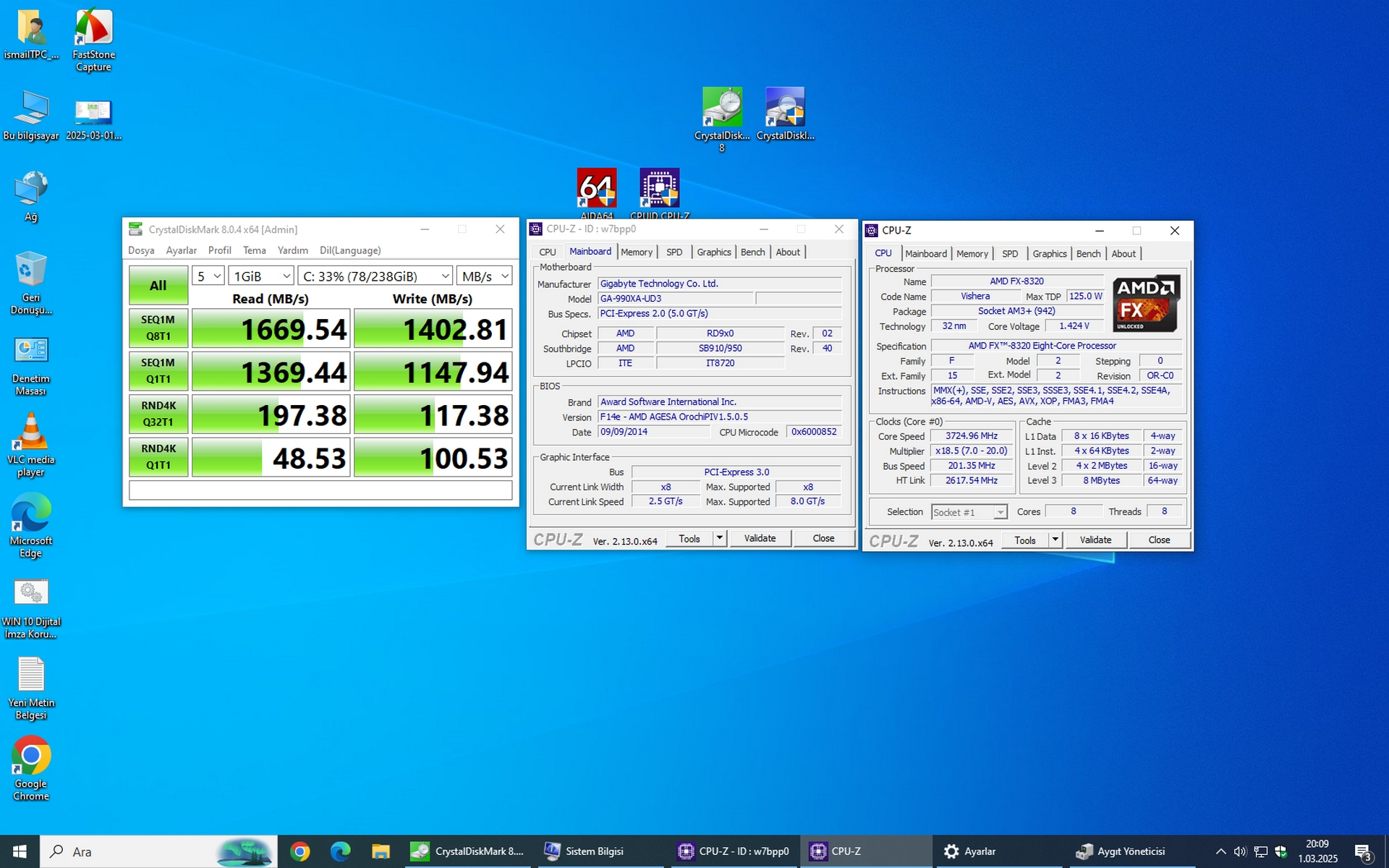Switch to SPD tab in CPU-Z w7bpp0 window

(674, 252)
